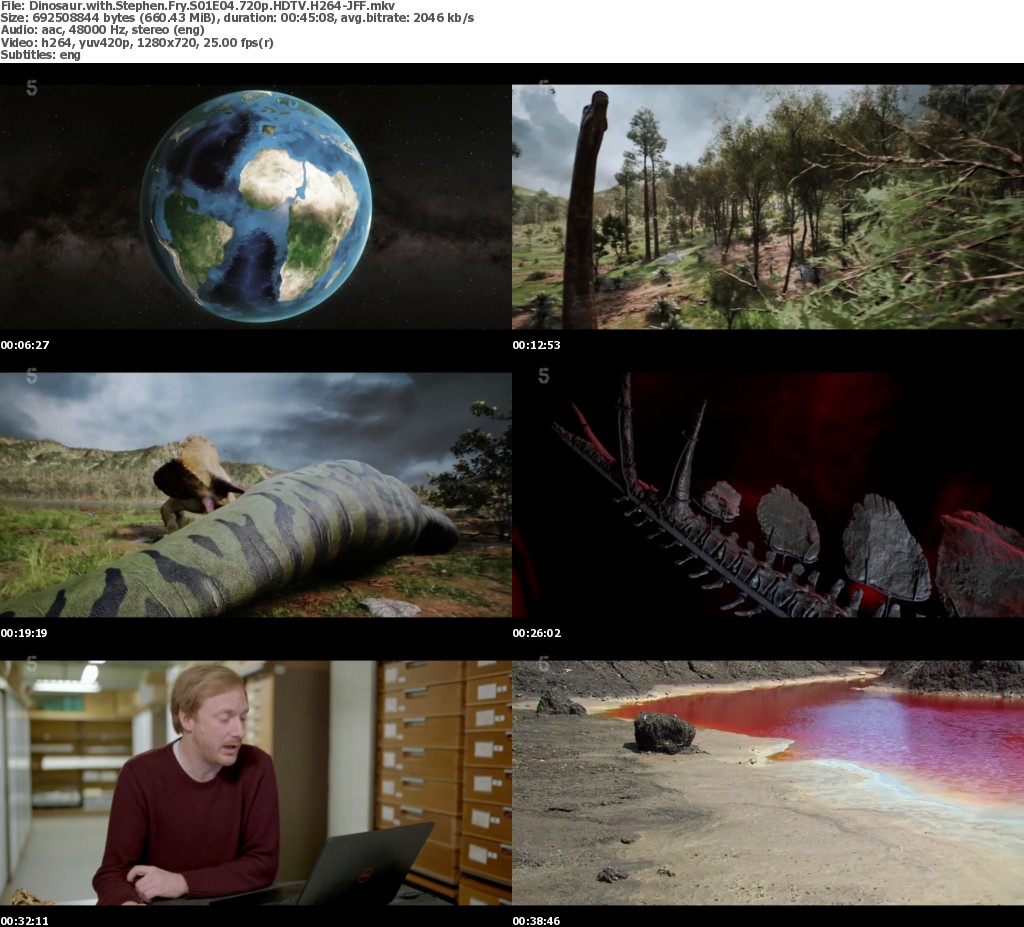Select the 00:12:53 timestamp
The height and width of the screenshot is (927, 1024).
coord(537,345)
